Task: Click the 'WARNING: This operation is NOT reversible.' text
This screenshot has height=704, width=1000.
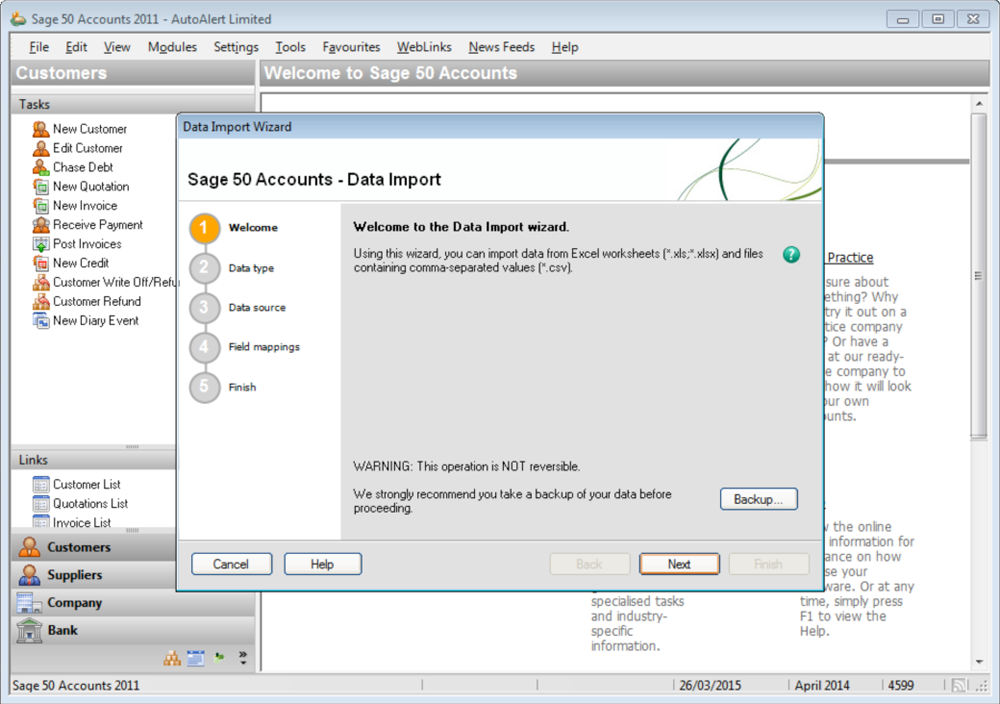Action: (466, 467)
